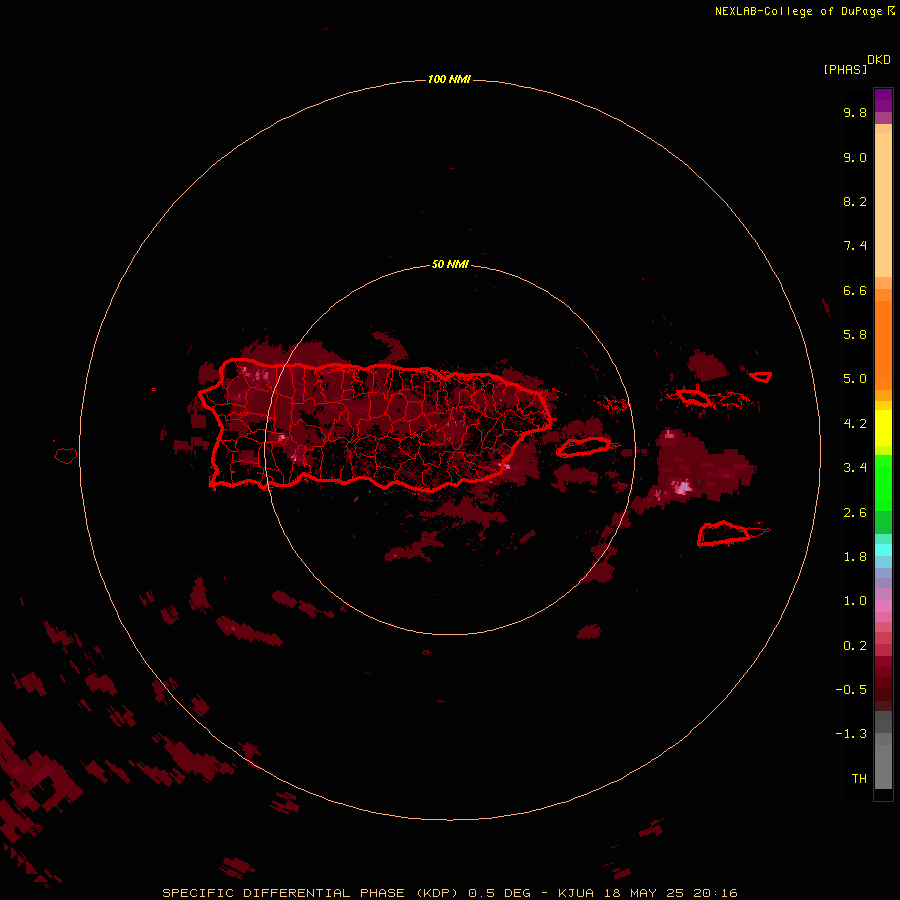Click the 0.2 value on the color scale

click(x=855, y=646)
